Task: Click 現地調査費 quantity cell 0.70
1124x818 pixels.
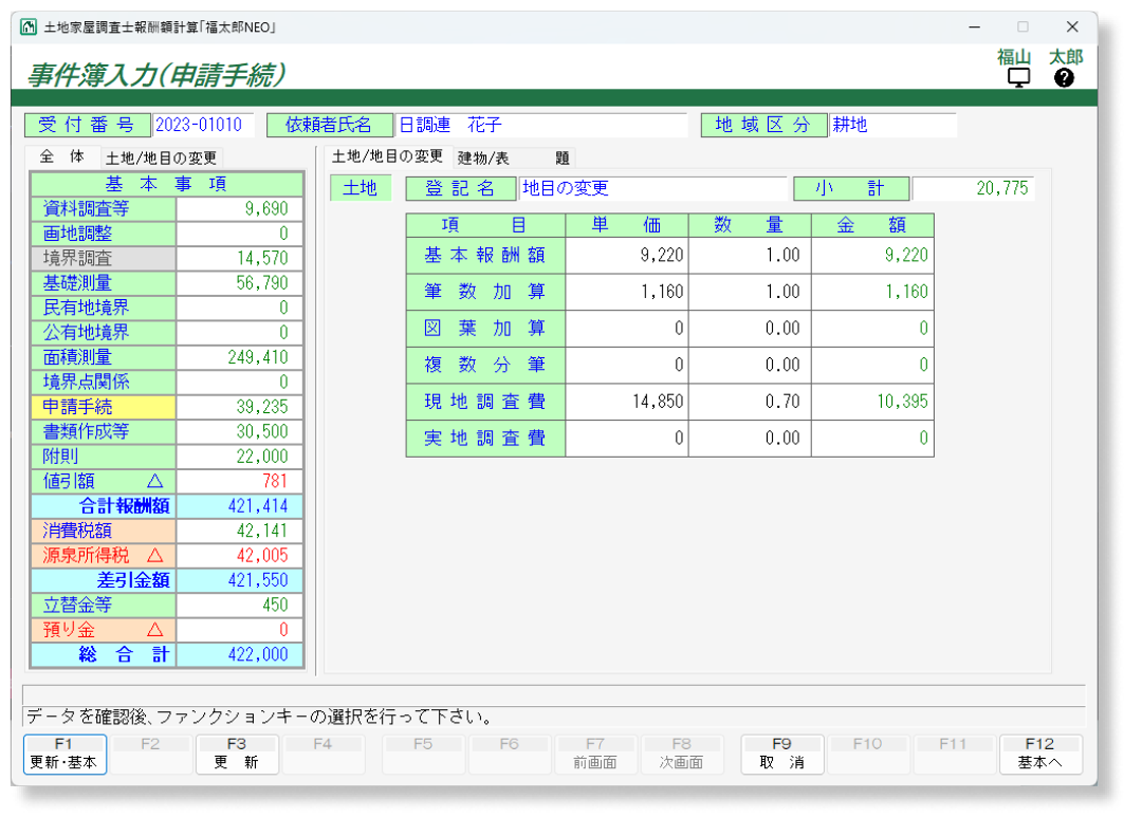Action: pyautogui.click(x=749, y=401)
